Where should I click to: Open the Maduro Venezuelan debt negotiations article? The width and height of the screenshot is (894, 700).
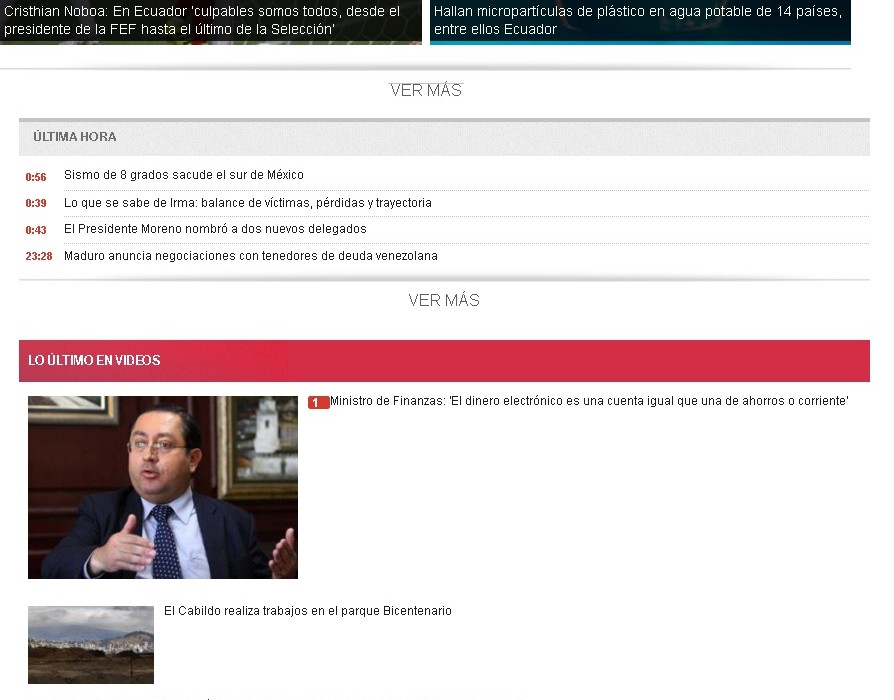(251, 256)
